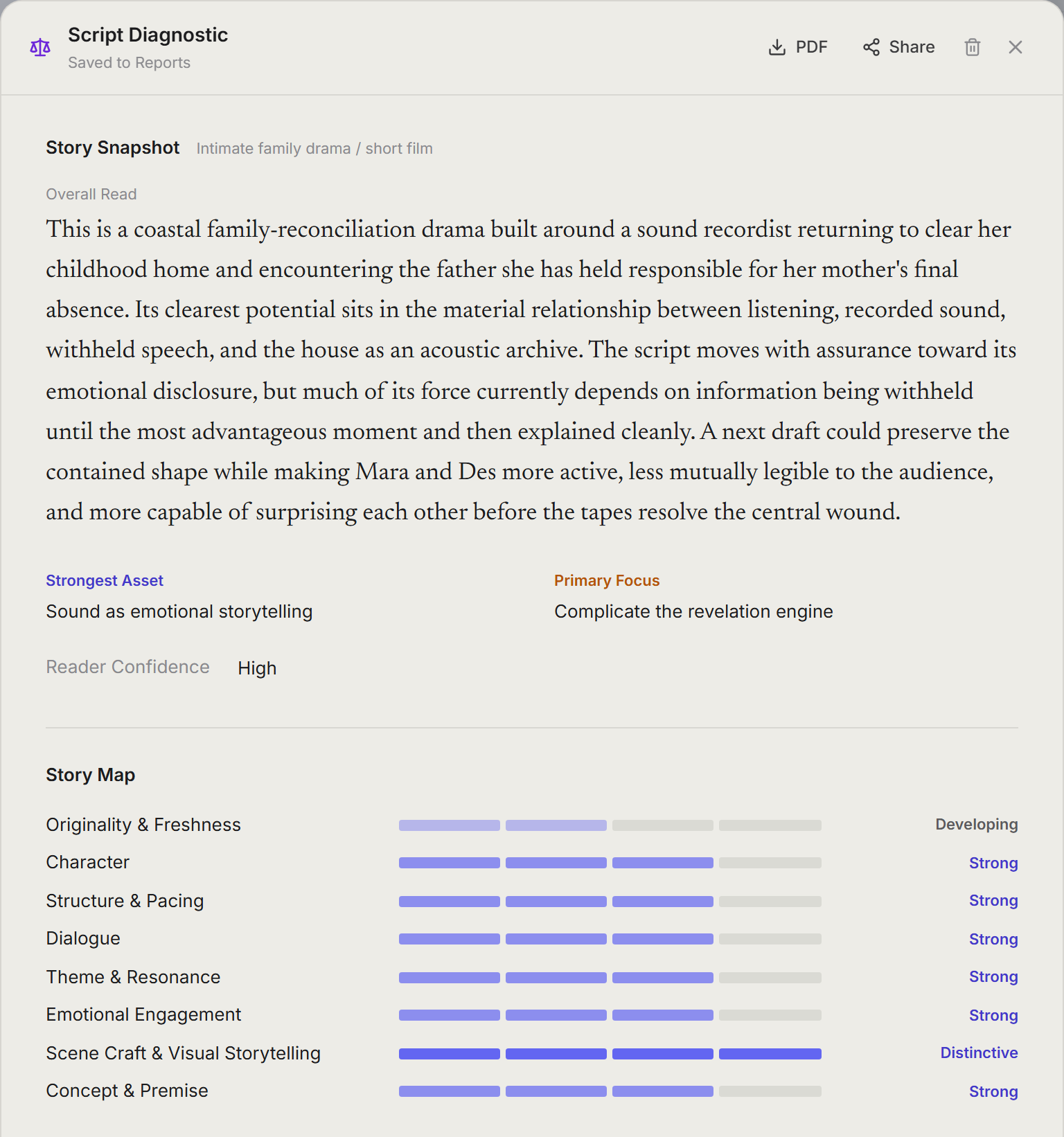Screen dimensions: 1064x1137
Task: Click the Reader Confidence label
Action: pos(127,667)
